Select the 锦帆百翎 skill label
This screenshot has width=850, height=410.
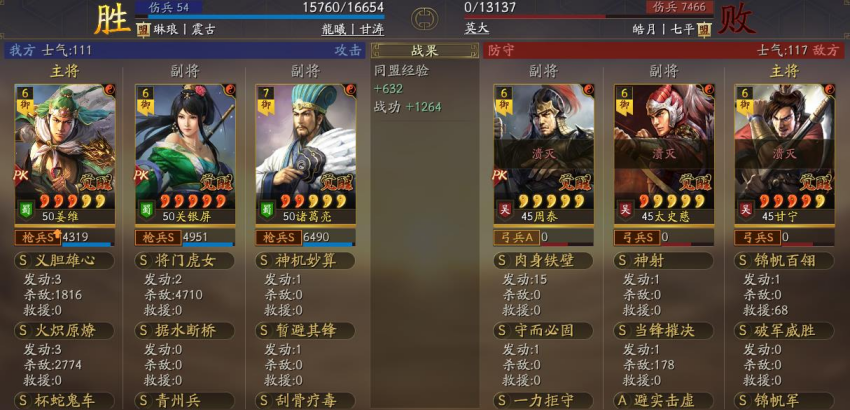point(784,261)
